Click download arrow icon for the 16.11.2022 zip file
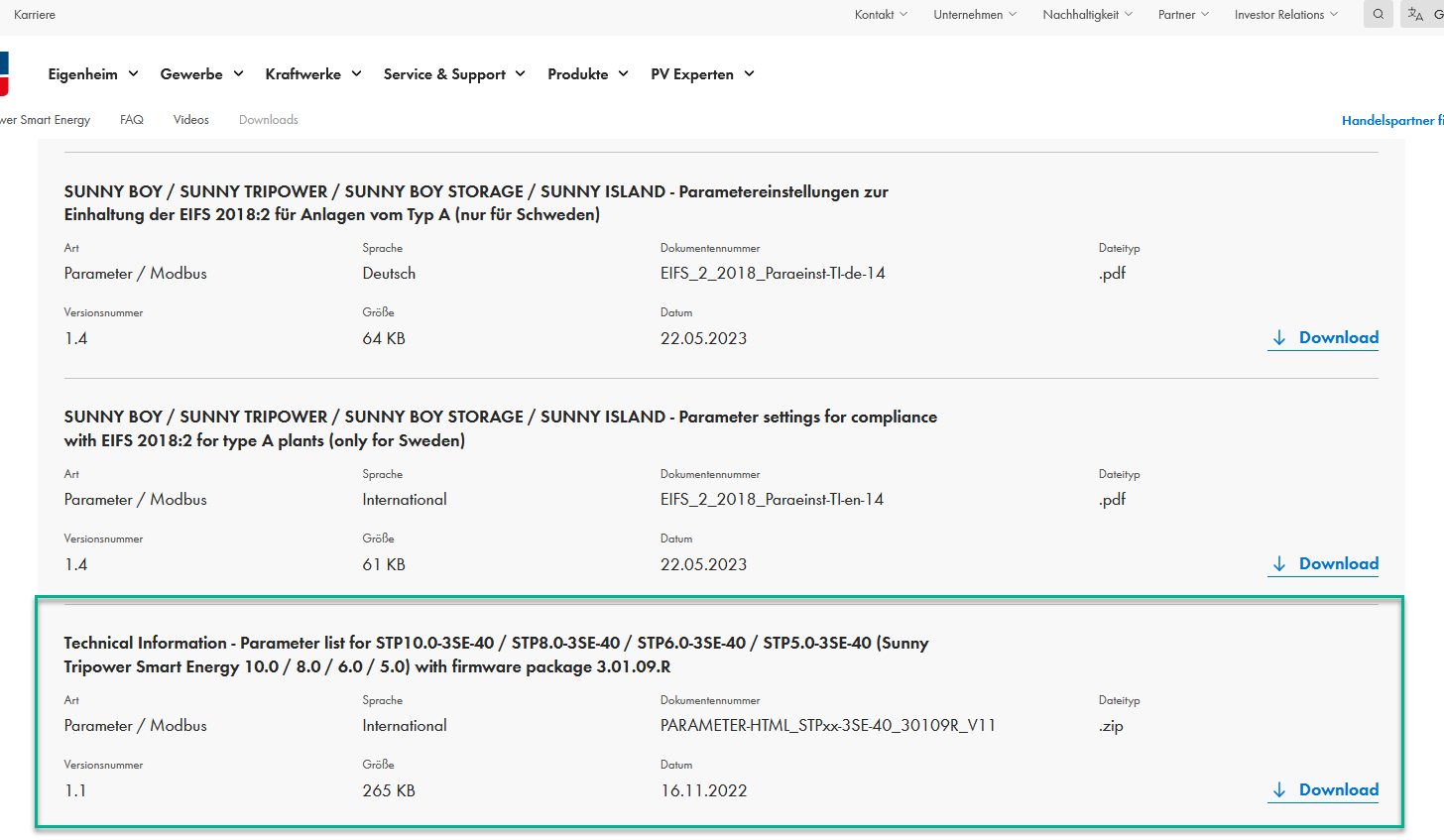Screen dimensions: 1444x840 pos(1279,790)
